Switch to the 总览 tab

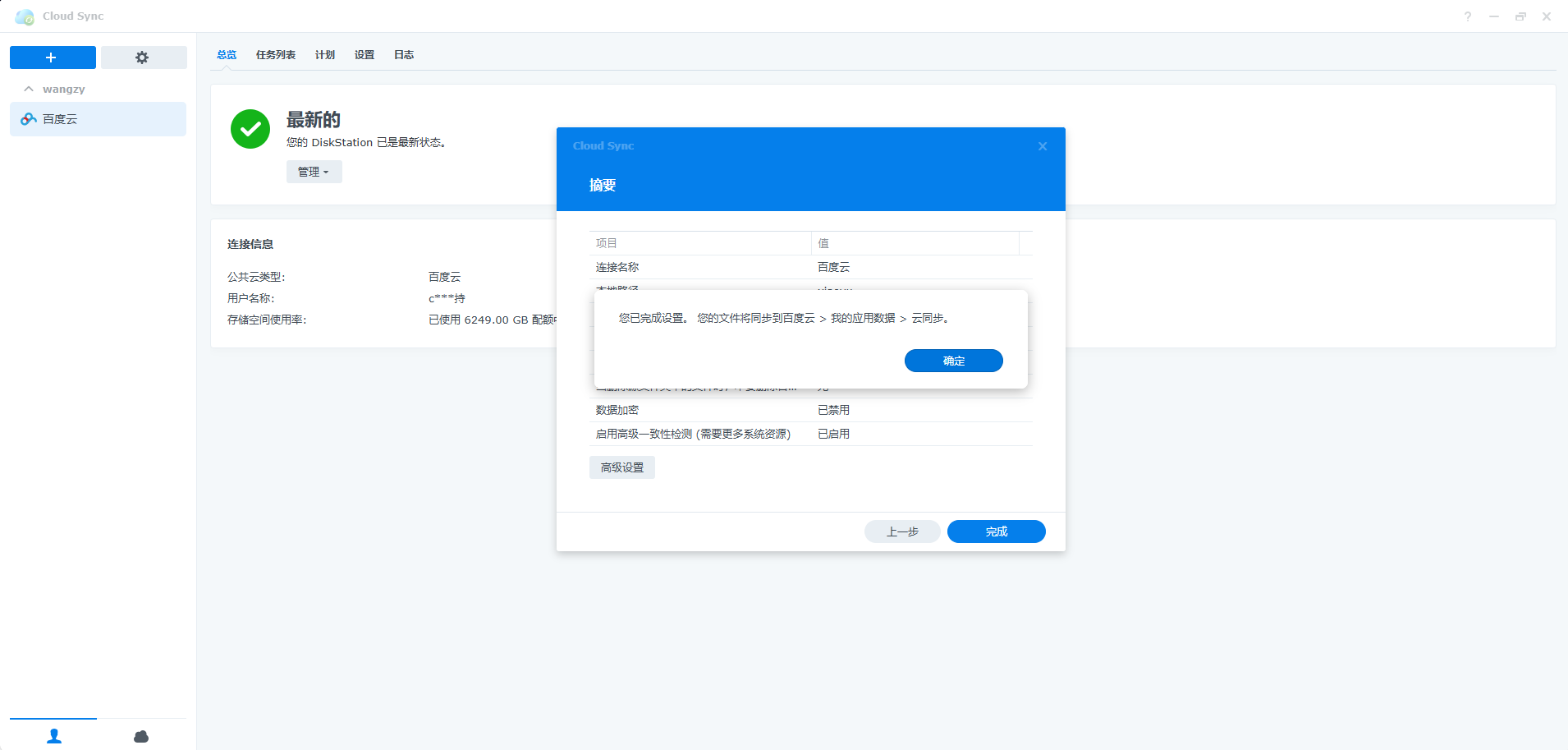(x=227, y=55)
